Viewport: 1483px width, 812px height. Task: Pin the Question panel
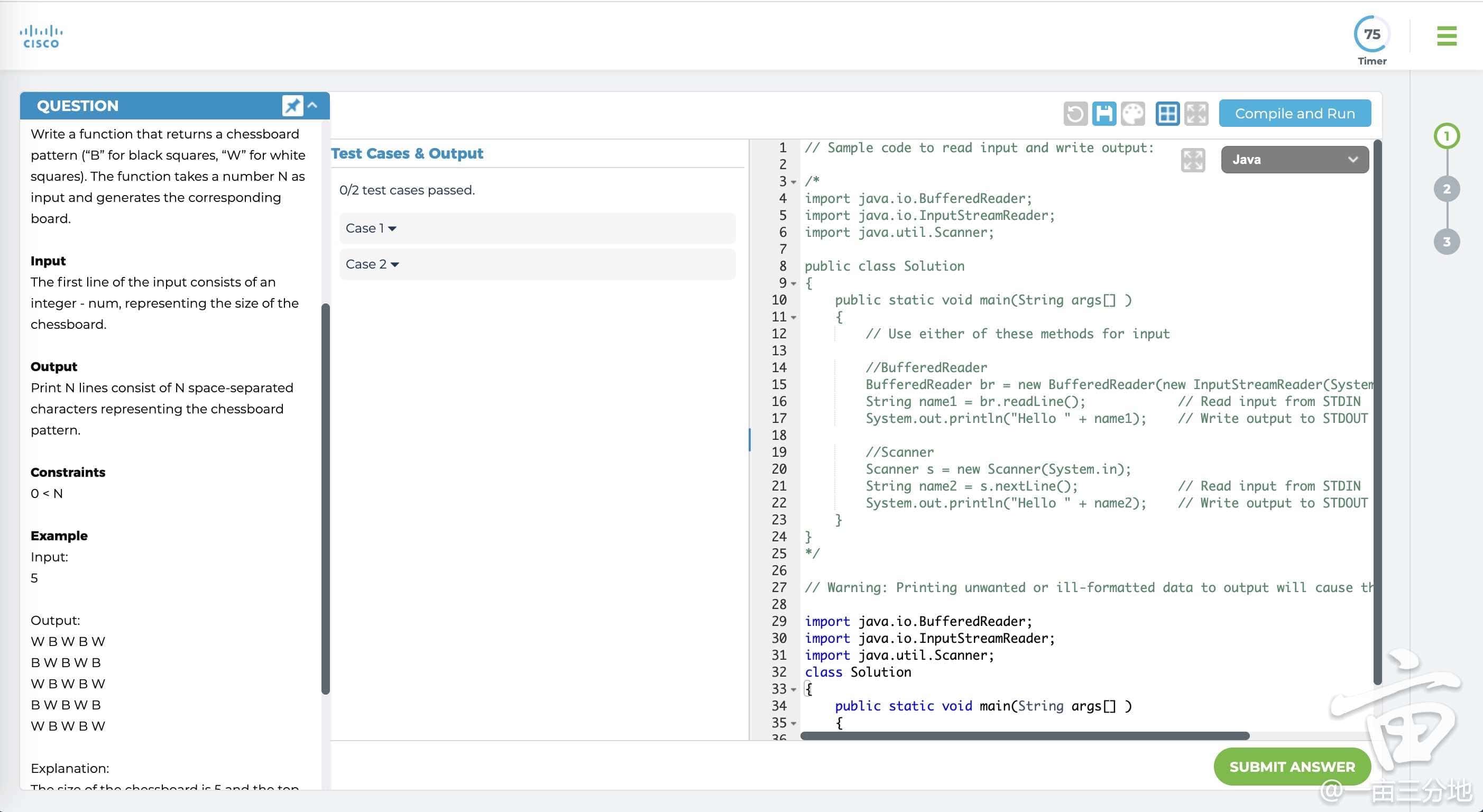(x=292, y=105)
